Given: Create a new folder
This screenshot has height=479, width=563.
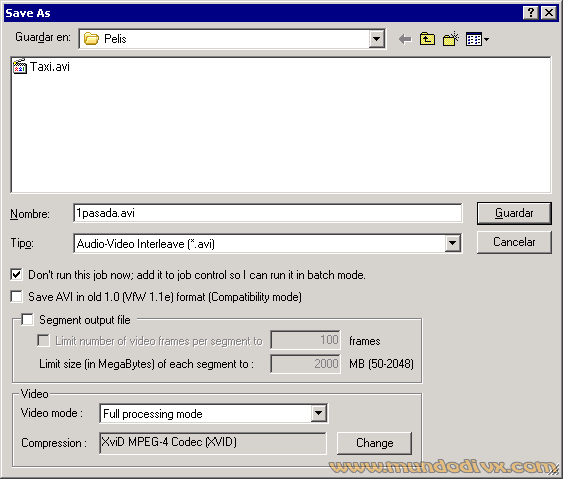Looking at the screenshot, I should pyautogui.click(x=451, y=39).
